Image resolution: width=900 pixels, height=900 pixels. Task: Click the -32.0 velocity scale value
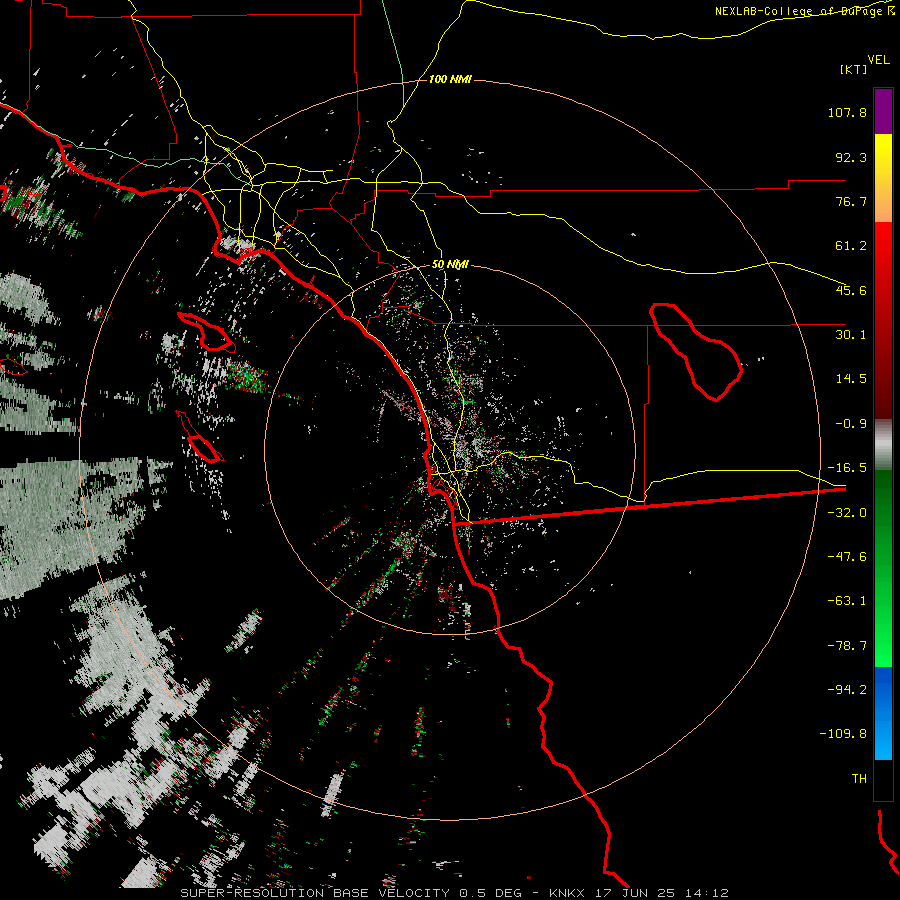tap(847, 513)
